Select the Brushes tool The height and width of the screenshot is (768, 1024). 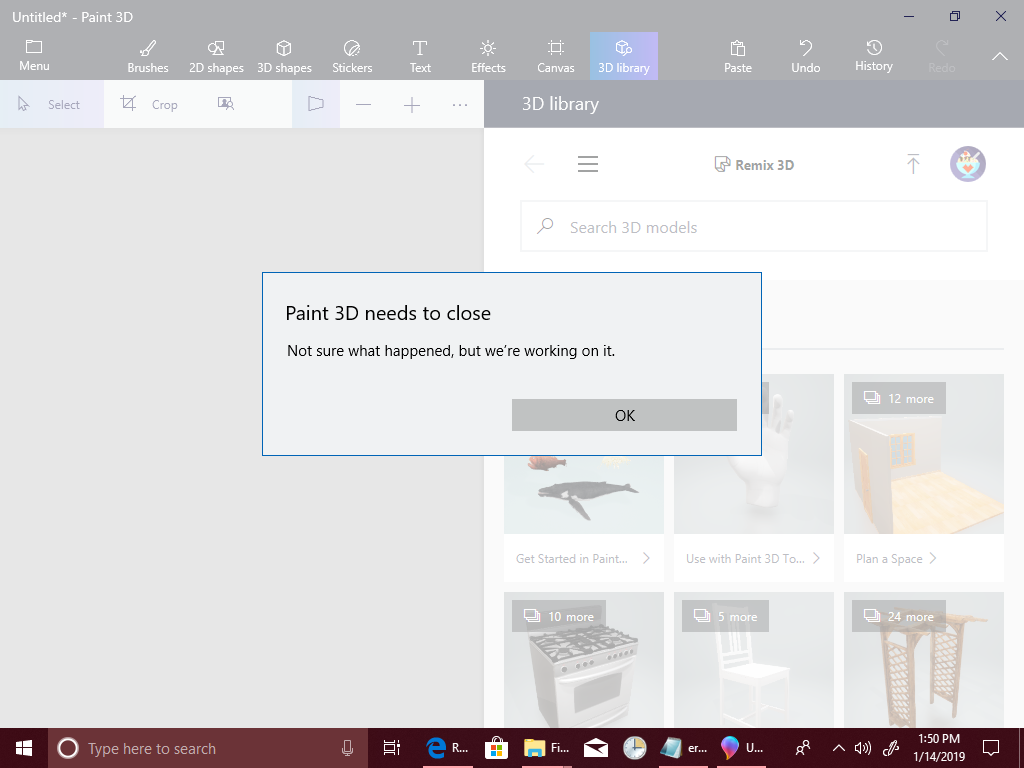click(x=148, y=56)
